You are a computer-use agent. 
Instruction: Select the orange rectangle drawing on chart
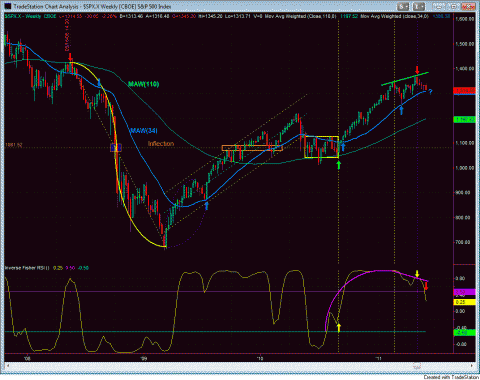252,148
